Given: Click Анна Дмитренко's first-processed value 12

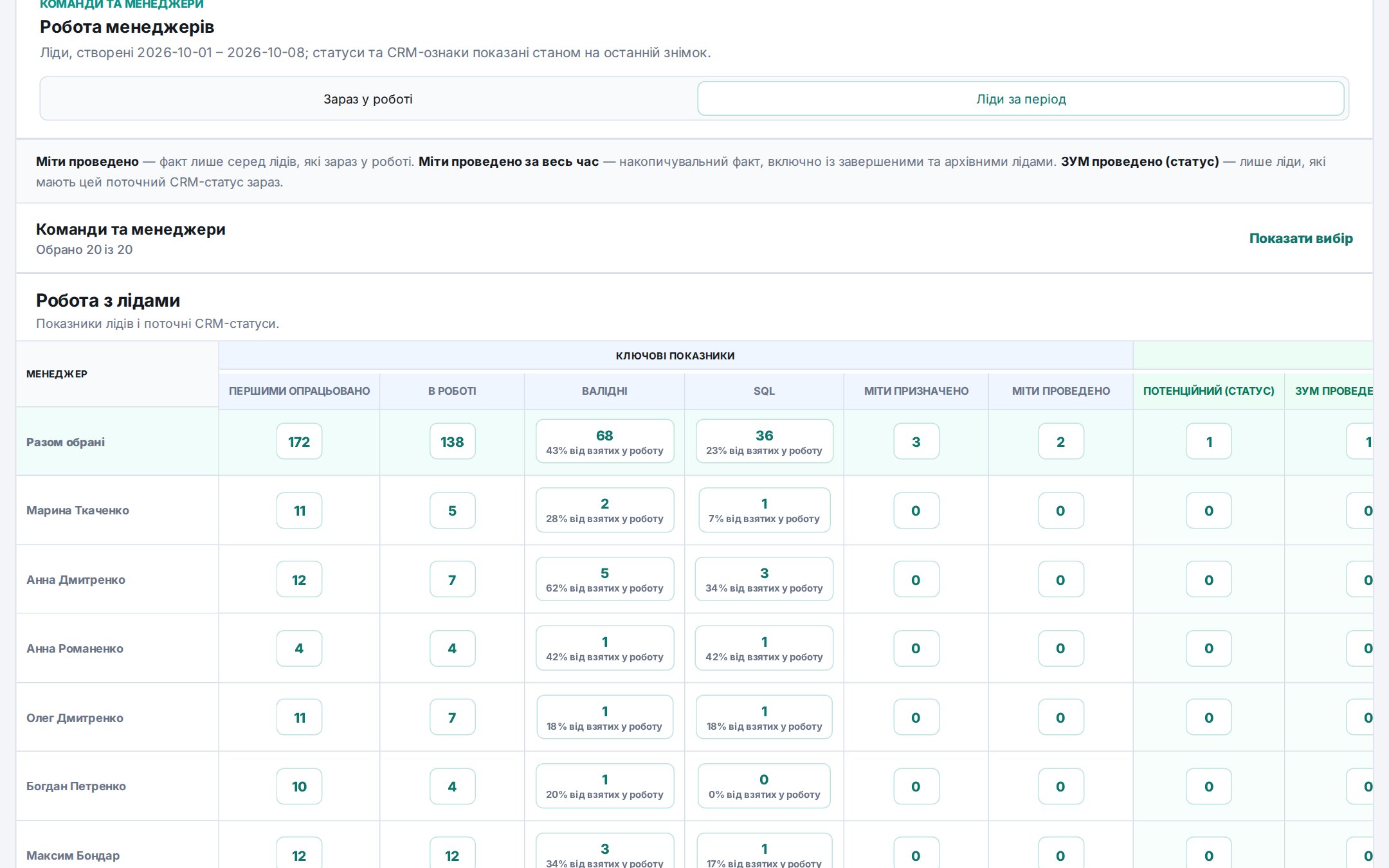Looking at the screenshot, I should tap(299, 580).
